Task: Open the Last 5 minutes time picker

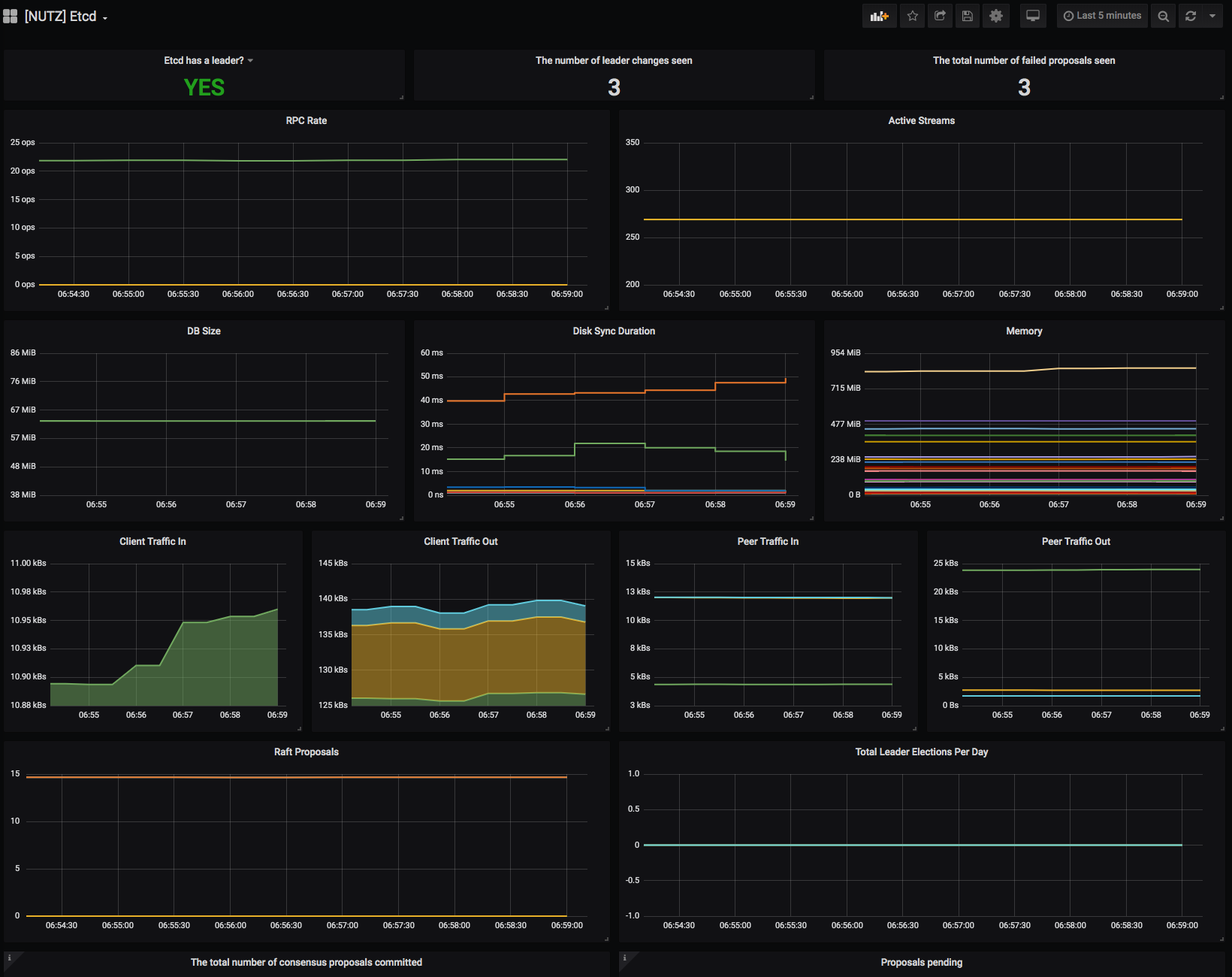Action: [1102, 16]
